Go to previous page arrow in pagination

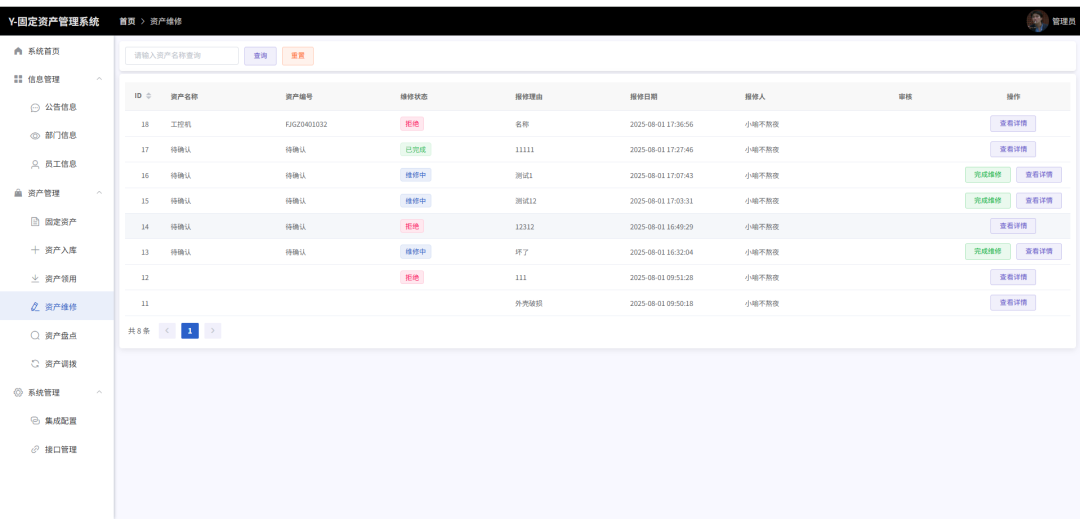167,331
